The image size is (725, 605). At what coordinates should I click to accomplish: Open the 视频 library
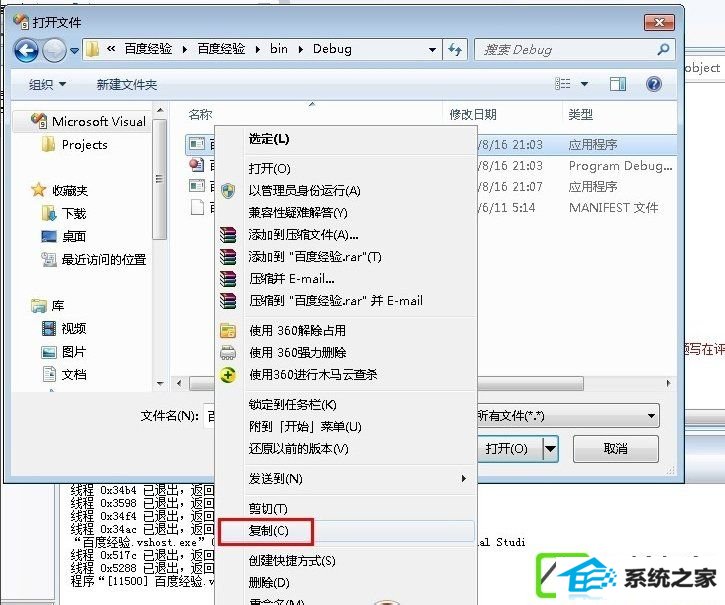click(x=64, y=328)
